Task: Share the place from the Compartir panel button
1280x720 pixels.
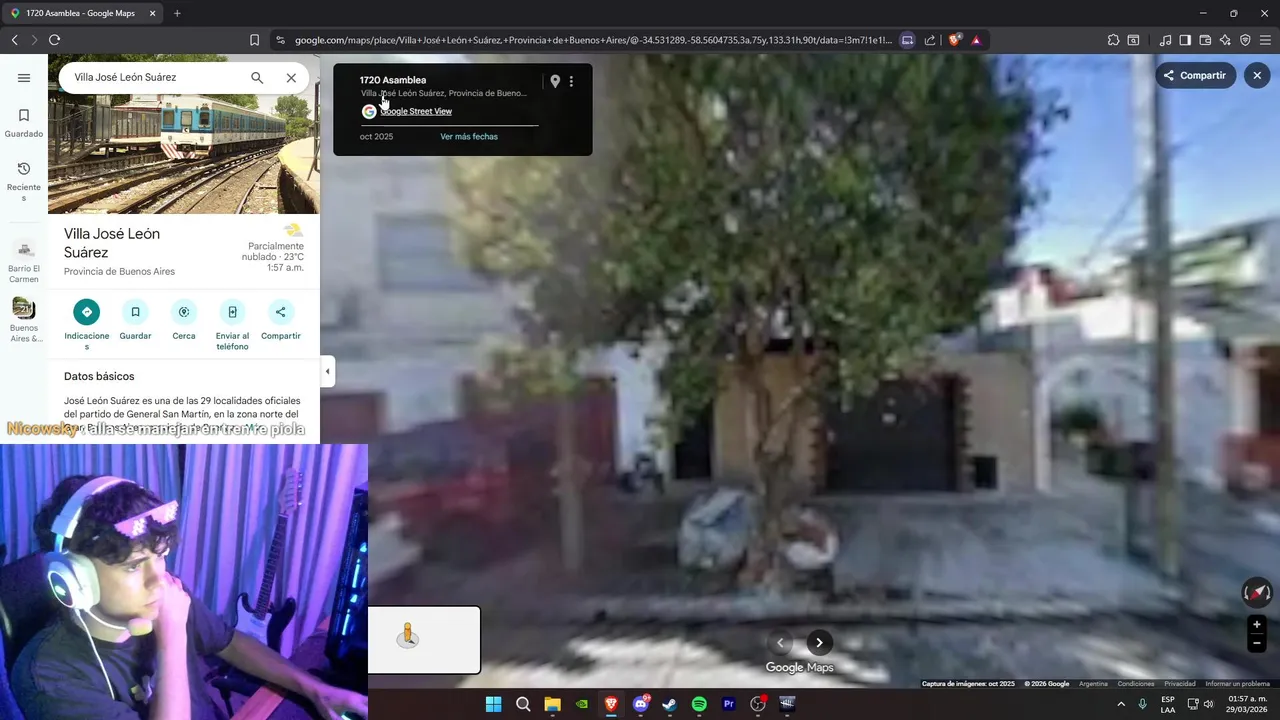Action: [x=281, y=321]
